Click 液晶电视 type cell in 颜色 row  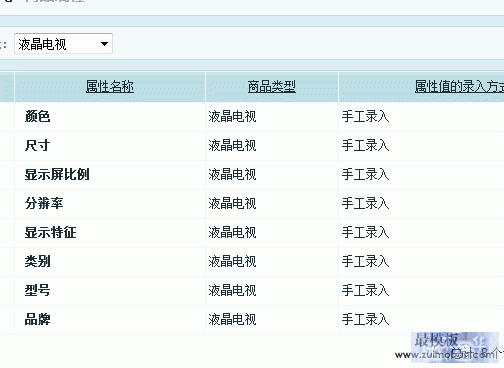click(232, 117)
